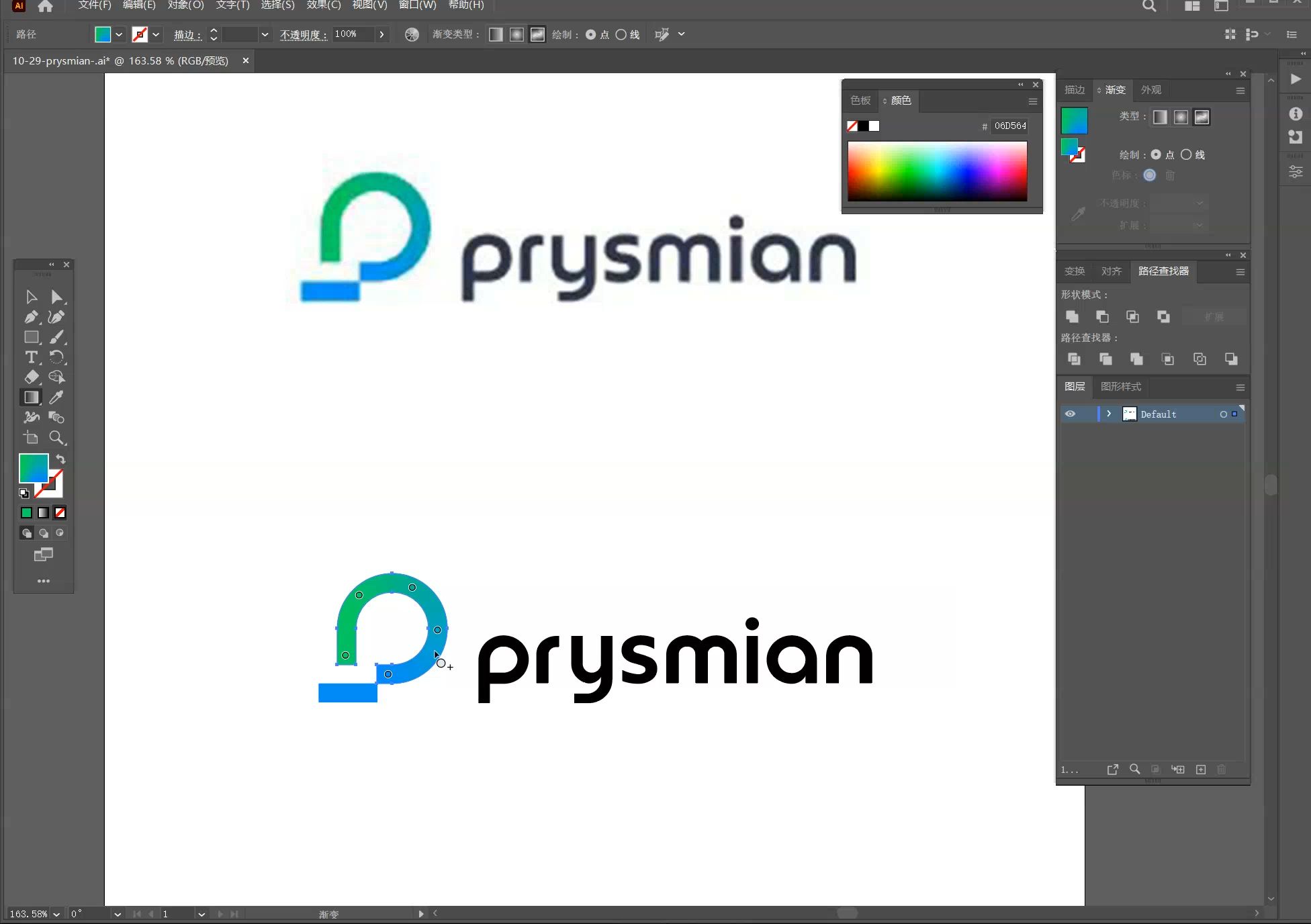Choose freeform gradient type in gradient panel

coord(1202,117)
